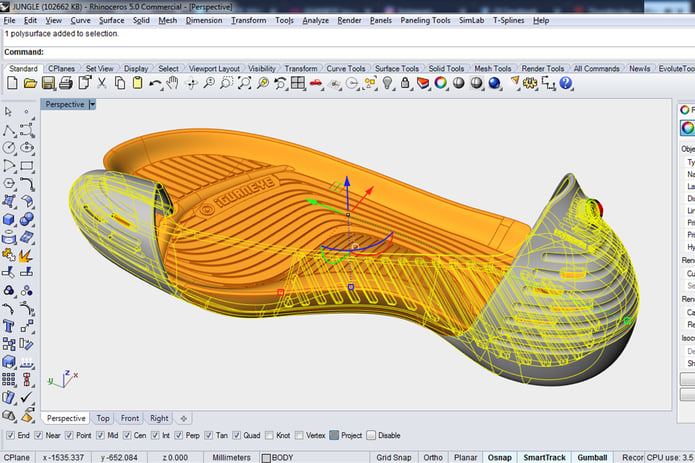Open the File menu

coord(9,20)
